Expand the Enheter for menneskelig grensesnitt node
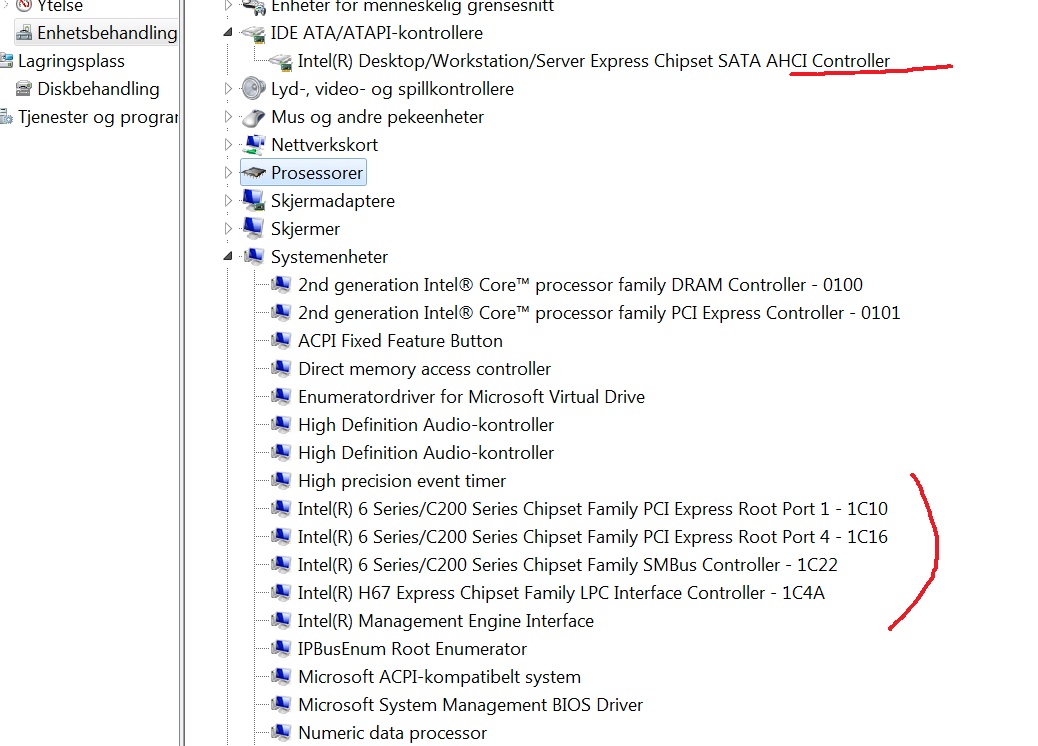1038x746 pixels. (228, 5)
